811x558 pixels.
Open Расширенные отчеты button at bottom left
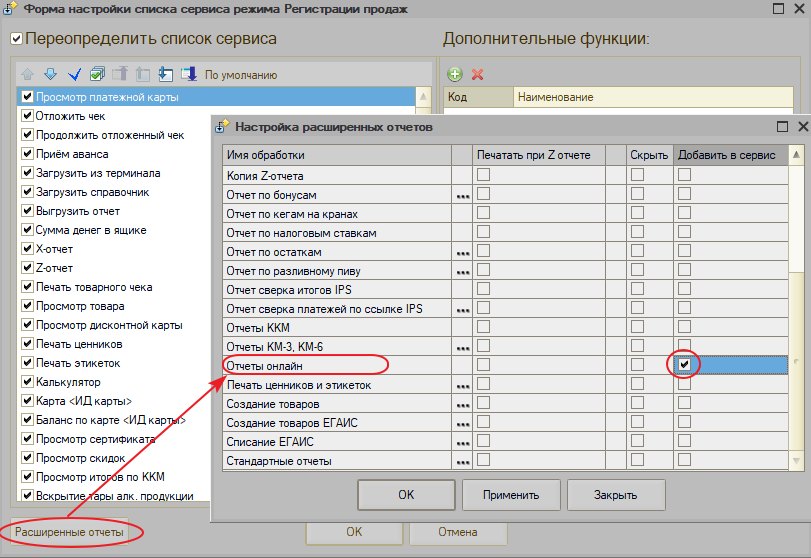(69, 532)
